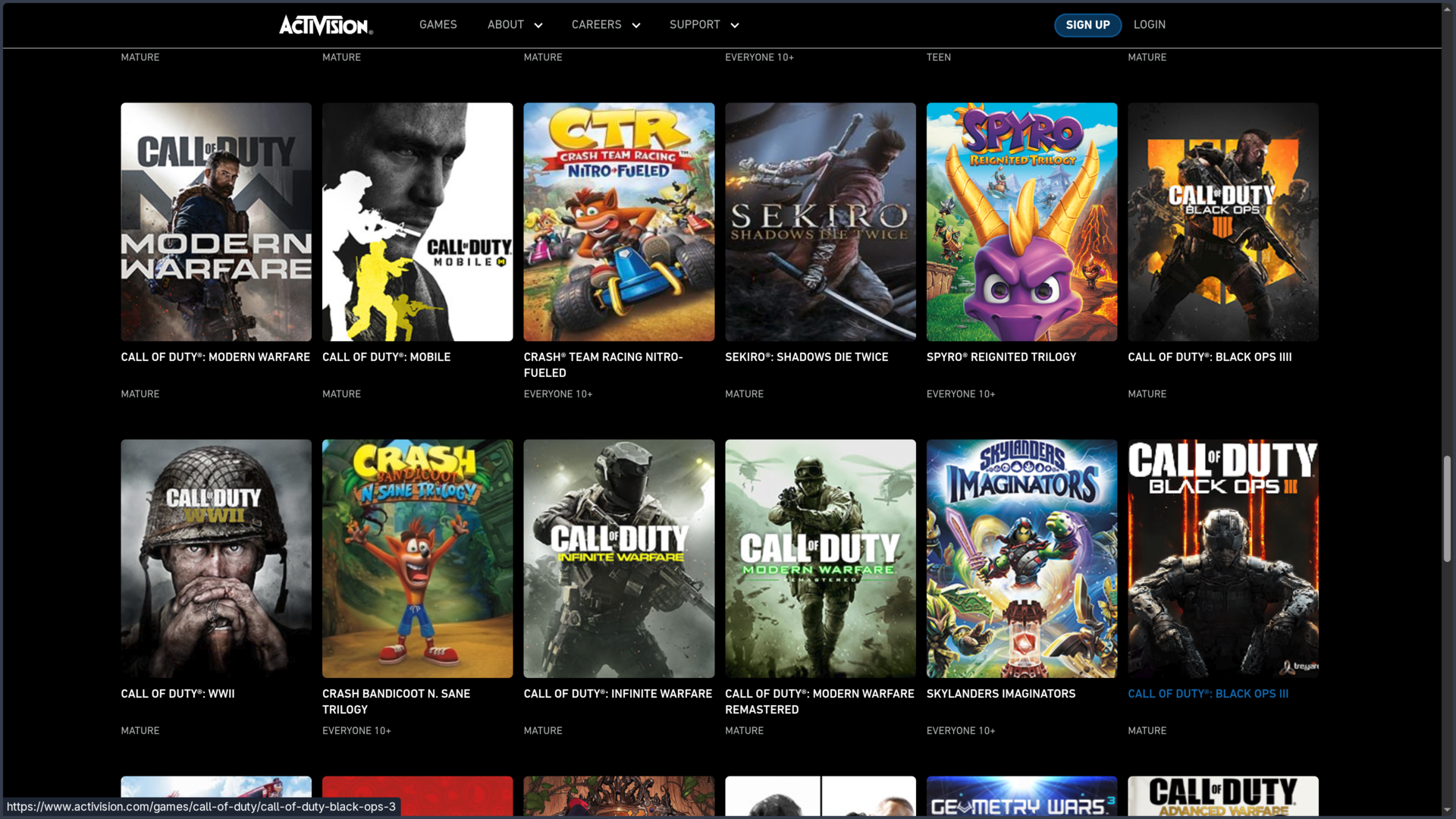This screenshot has width=1456, height=819.
Task: Click 'Everyone 10+' under Skylanders Imaginators
Action: click(961, 731)
